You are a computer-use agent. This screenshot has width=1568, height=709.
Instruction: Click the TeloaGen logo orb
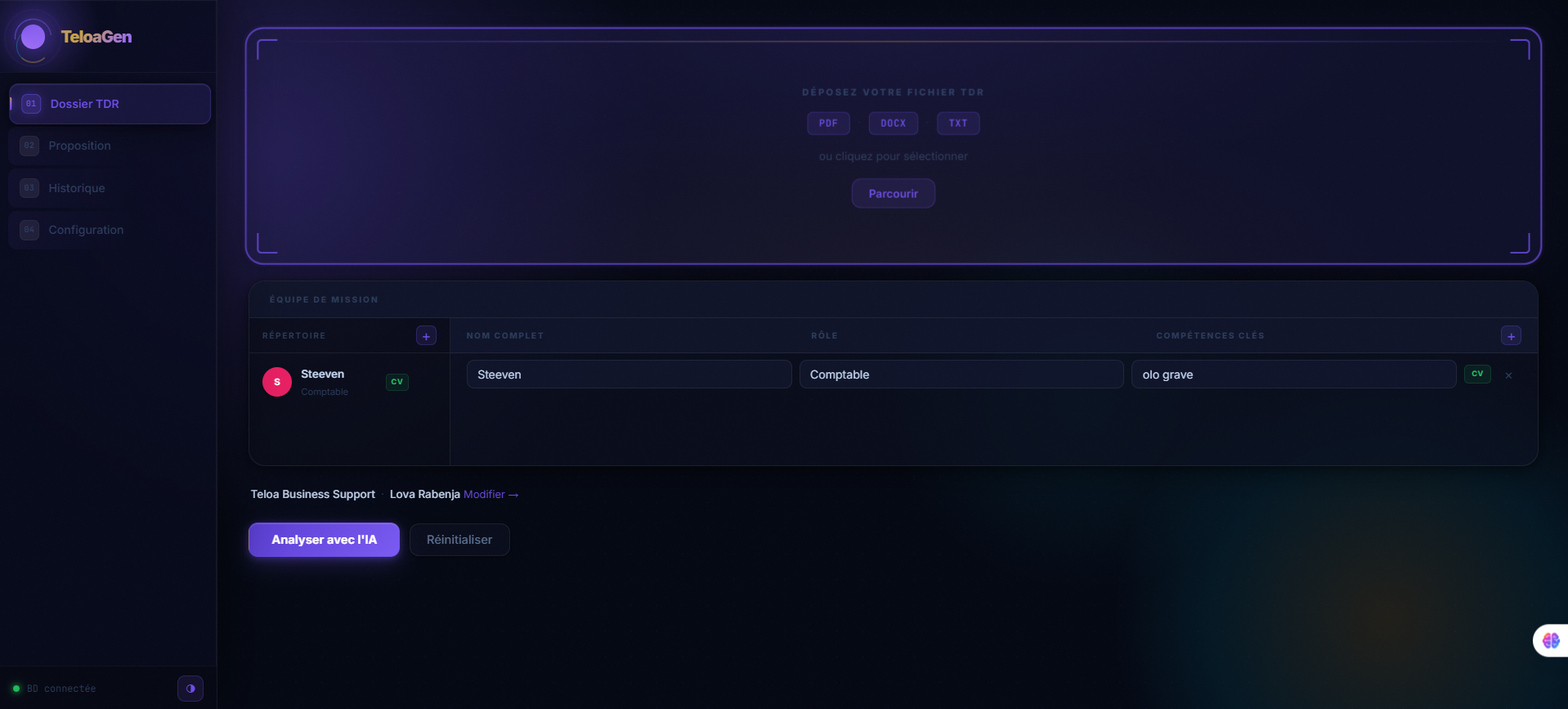click(33, 37)
